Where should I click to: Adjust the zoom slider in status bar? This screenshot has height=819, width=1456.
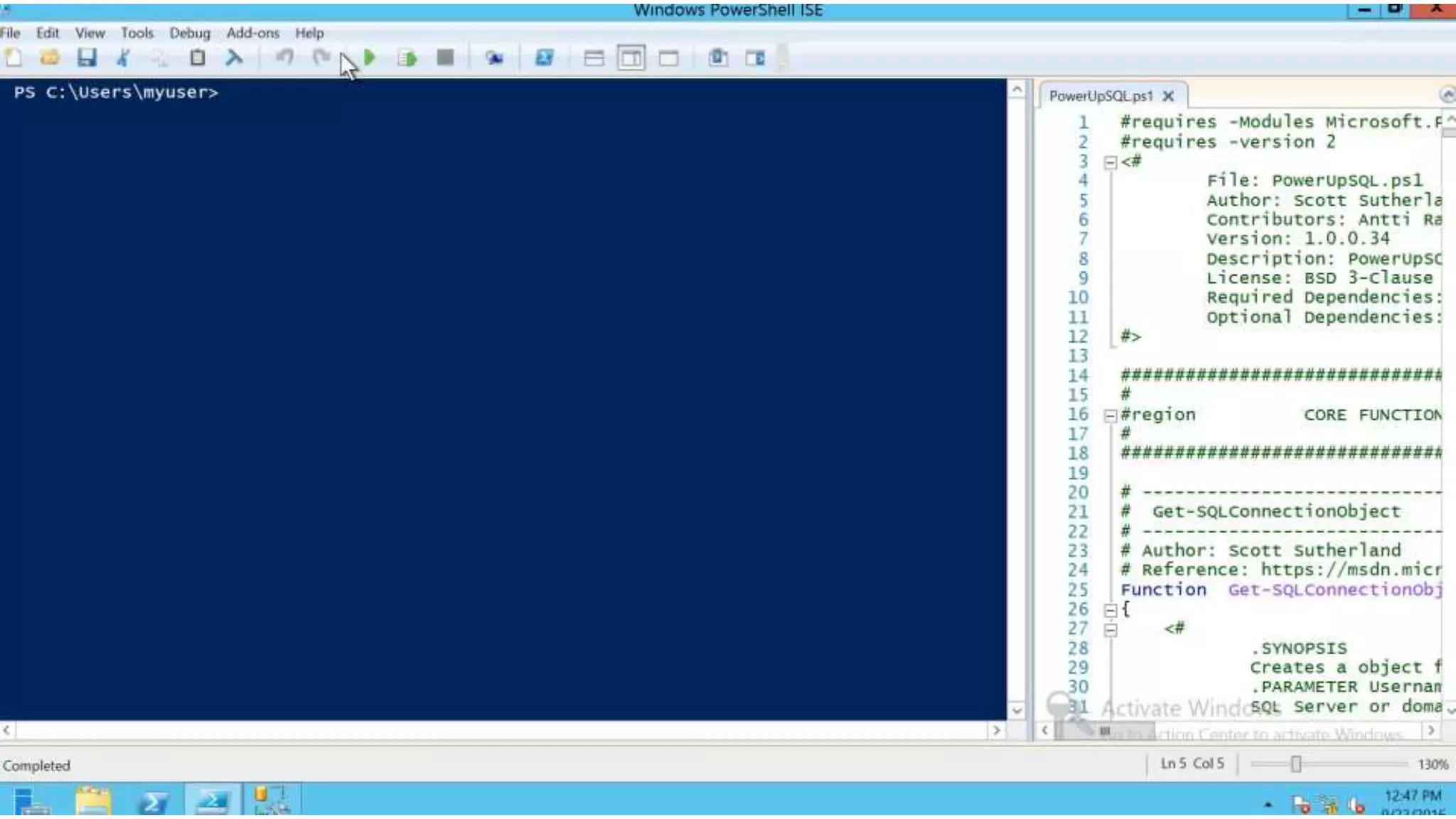pyautogui.click(x=1296, y=764)
